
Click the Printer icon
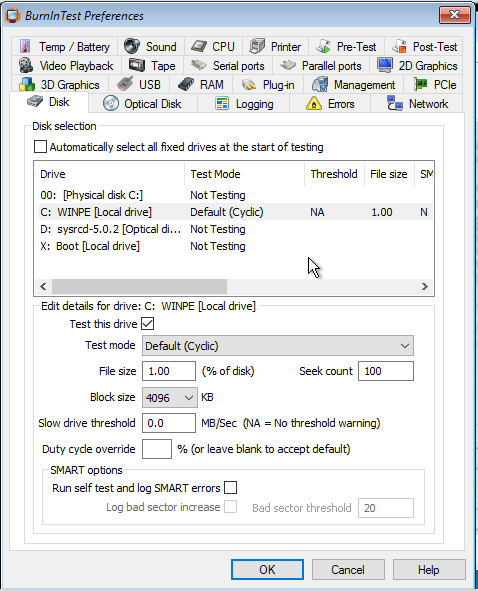(257, 46)
